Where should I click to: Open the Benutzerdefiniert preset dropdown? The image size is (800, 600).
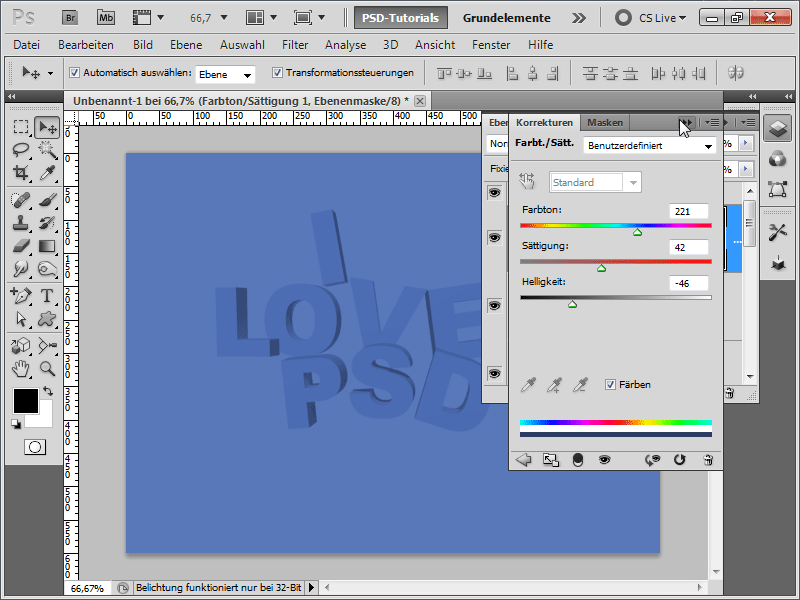pos(649,146)
